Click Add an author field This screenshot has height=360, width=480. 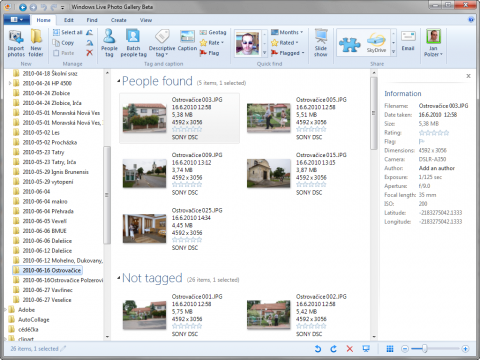coord(437,168)
